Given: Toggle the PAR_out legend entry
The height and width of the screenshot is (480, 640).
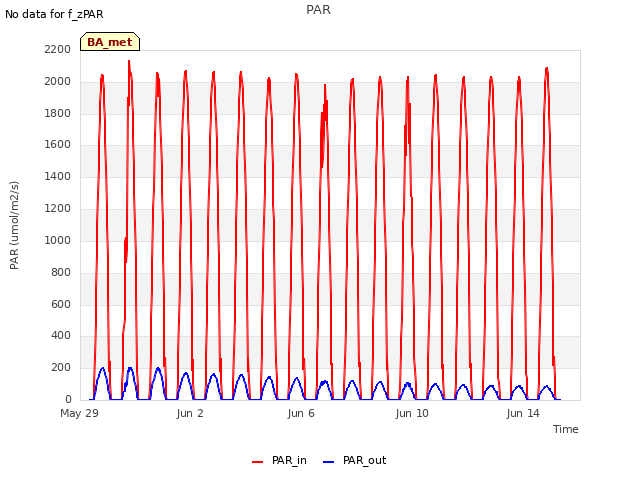Looking at the screenshot, I should pyautogui.click(x=354, y=461).
